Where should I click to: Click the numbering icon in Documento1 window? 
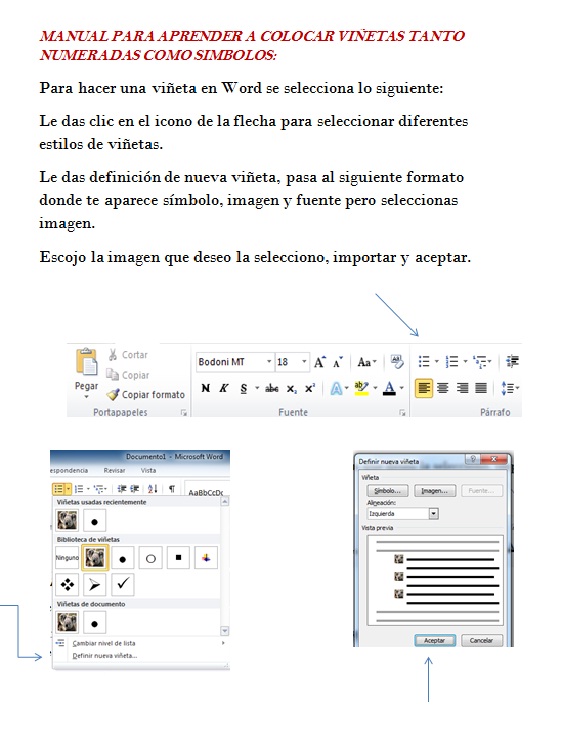point(79,489)
